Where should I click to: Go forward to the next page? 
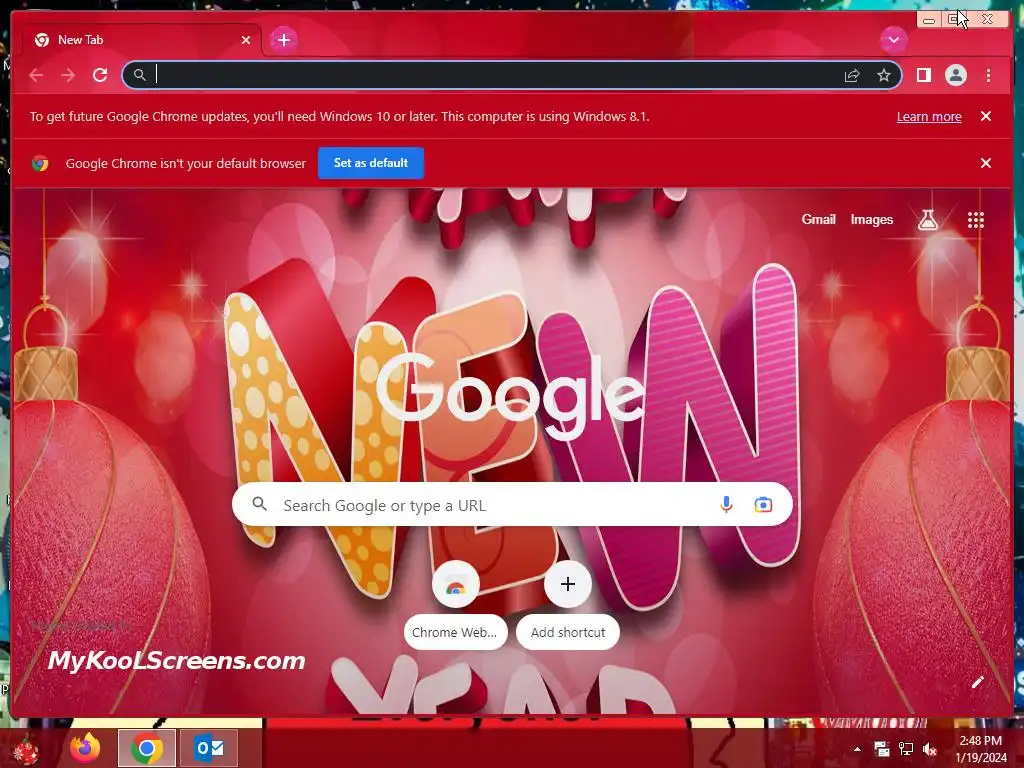click(x=68, y=75)
